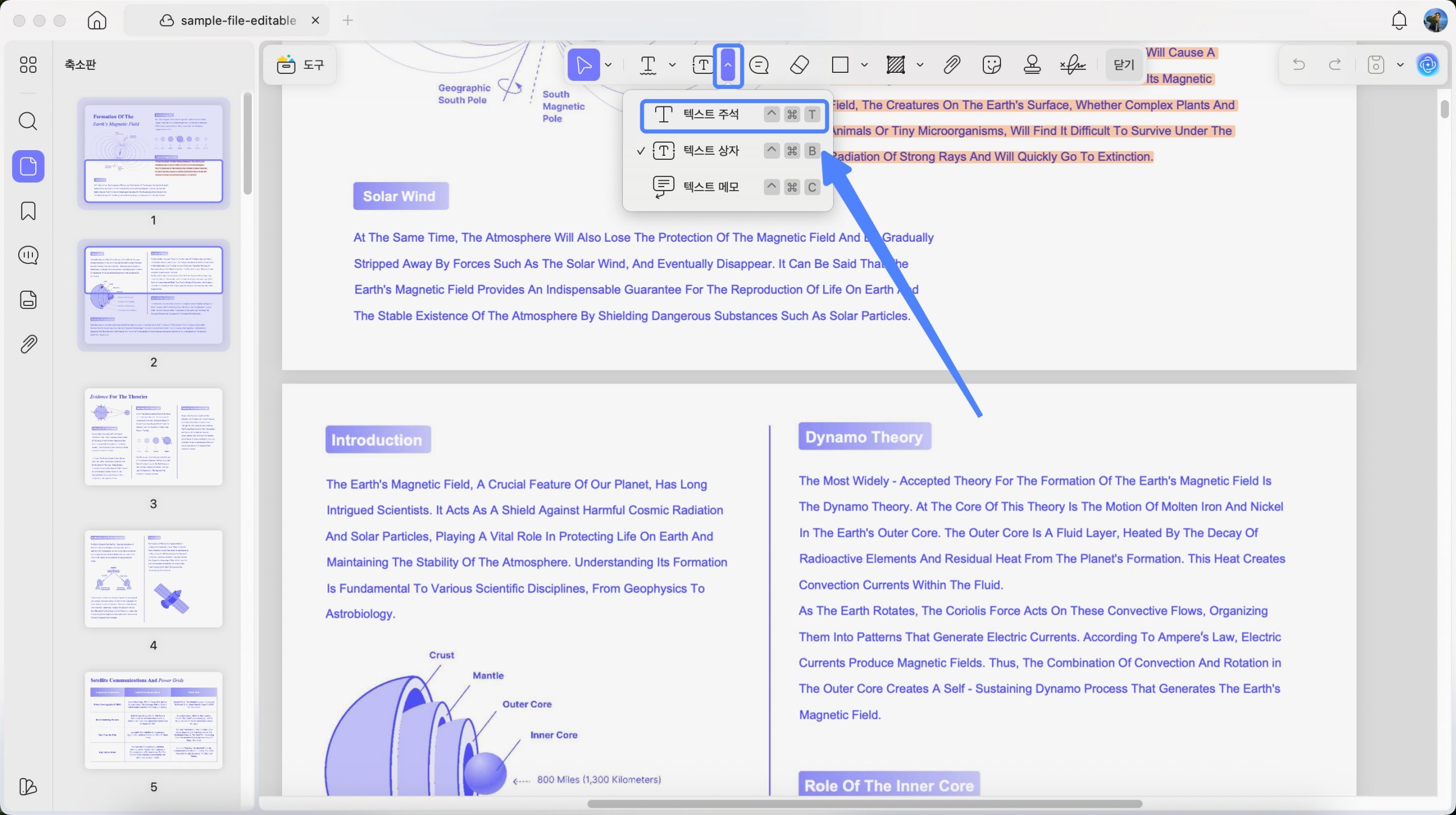Select the rectangle shape tool
Image resolution: width=1456 pixels, height=815 pixels.
click(x=840, y=65)
